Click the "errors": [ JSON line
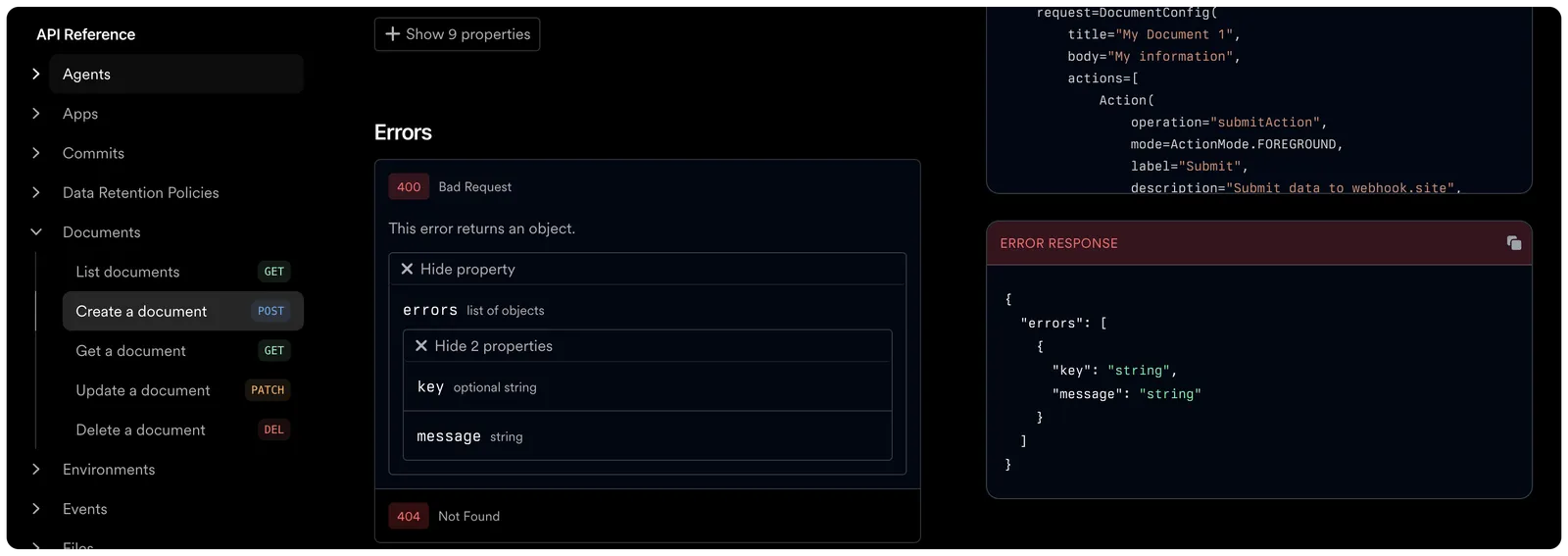Image resolution: width=1568 pixels, height=556 pixels. (x=1063, y=323)
